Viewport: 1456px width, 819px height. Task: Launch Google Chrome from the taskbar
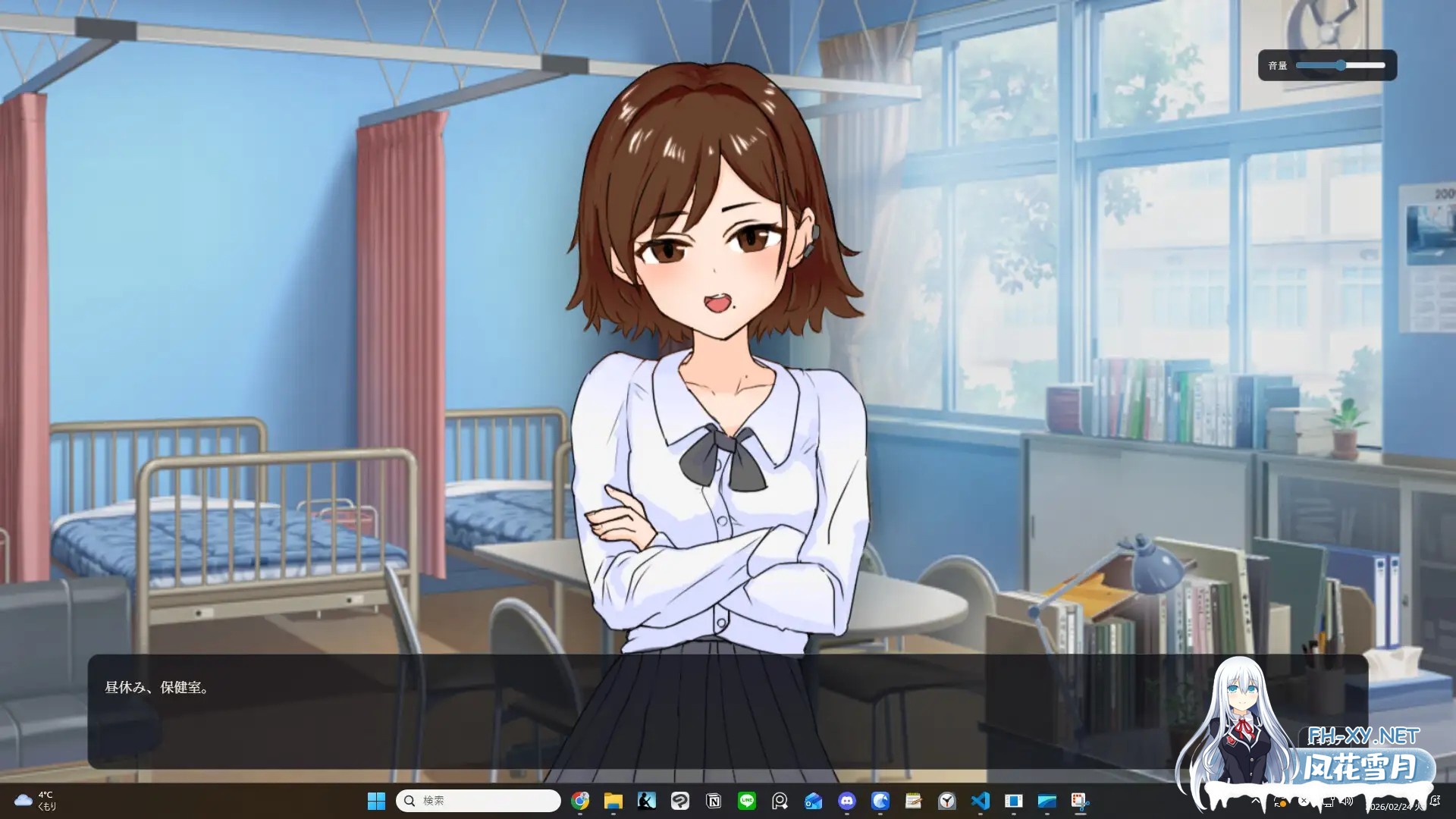[x=580, y=801]
